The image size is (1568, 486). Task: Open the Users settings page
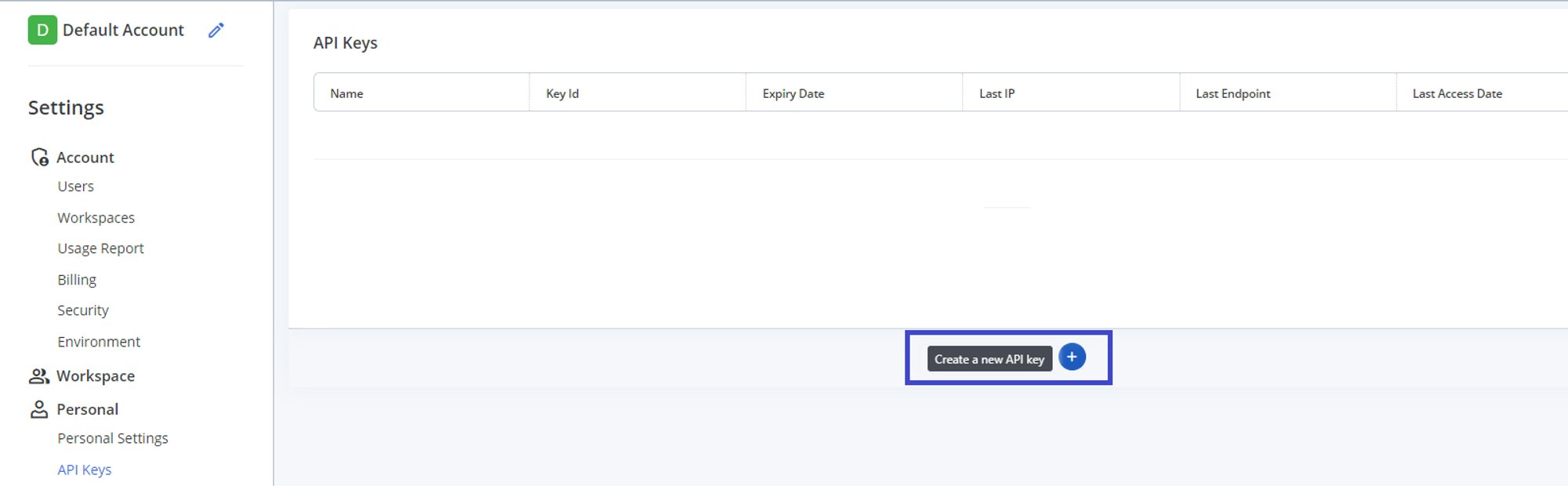[x=75, y=187]
